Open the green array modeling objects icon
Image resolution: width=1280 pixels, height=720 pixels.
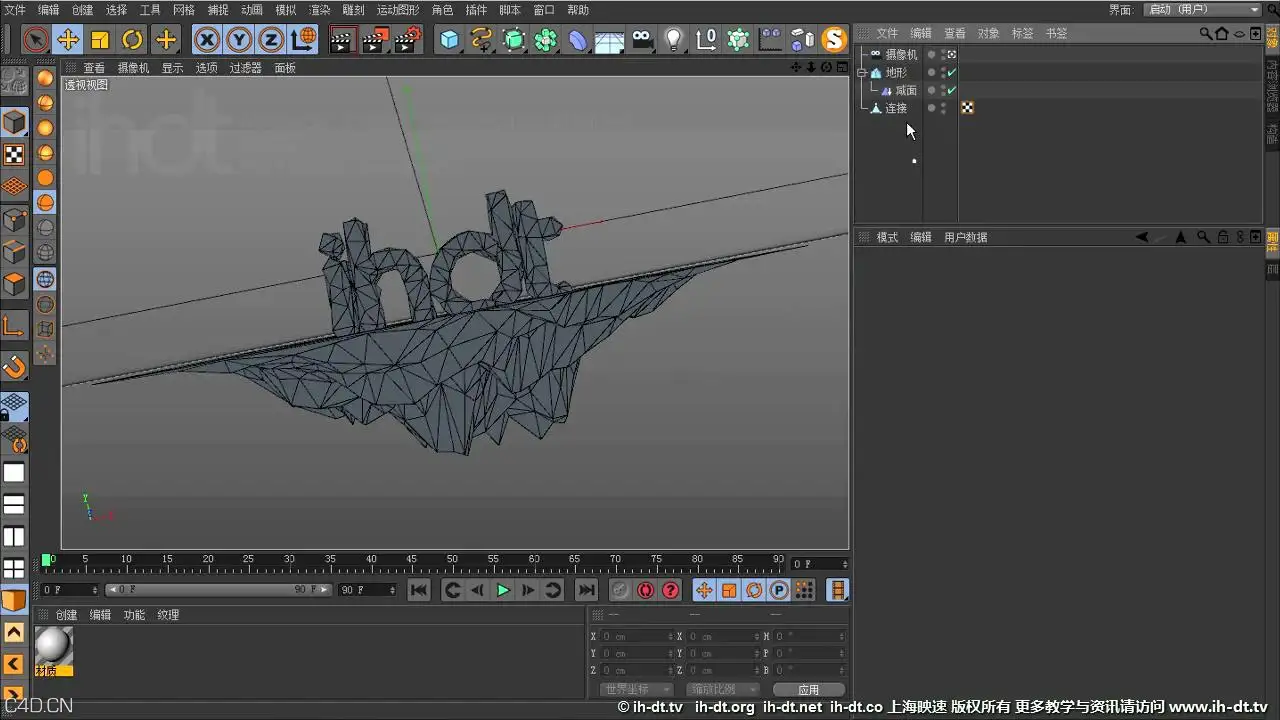(x=546, y=40)
